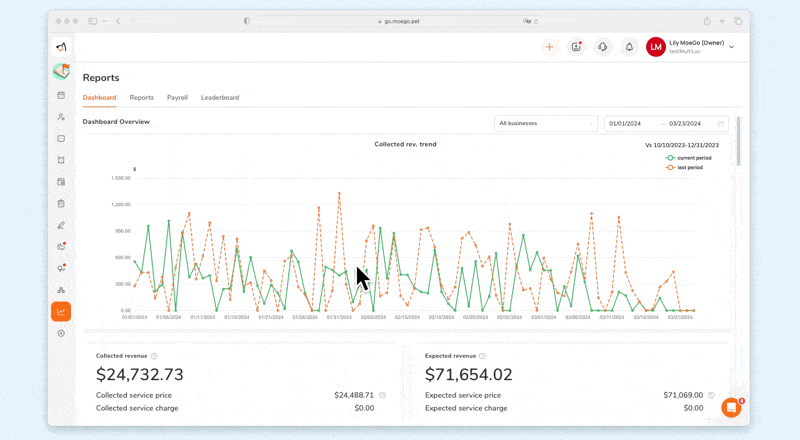Viewport: 800px width, 440px height.
Task: Open the three-circle cluster icon in sidebar
Action: click(x=61, y=290)
